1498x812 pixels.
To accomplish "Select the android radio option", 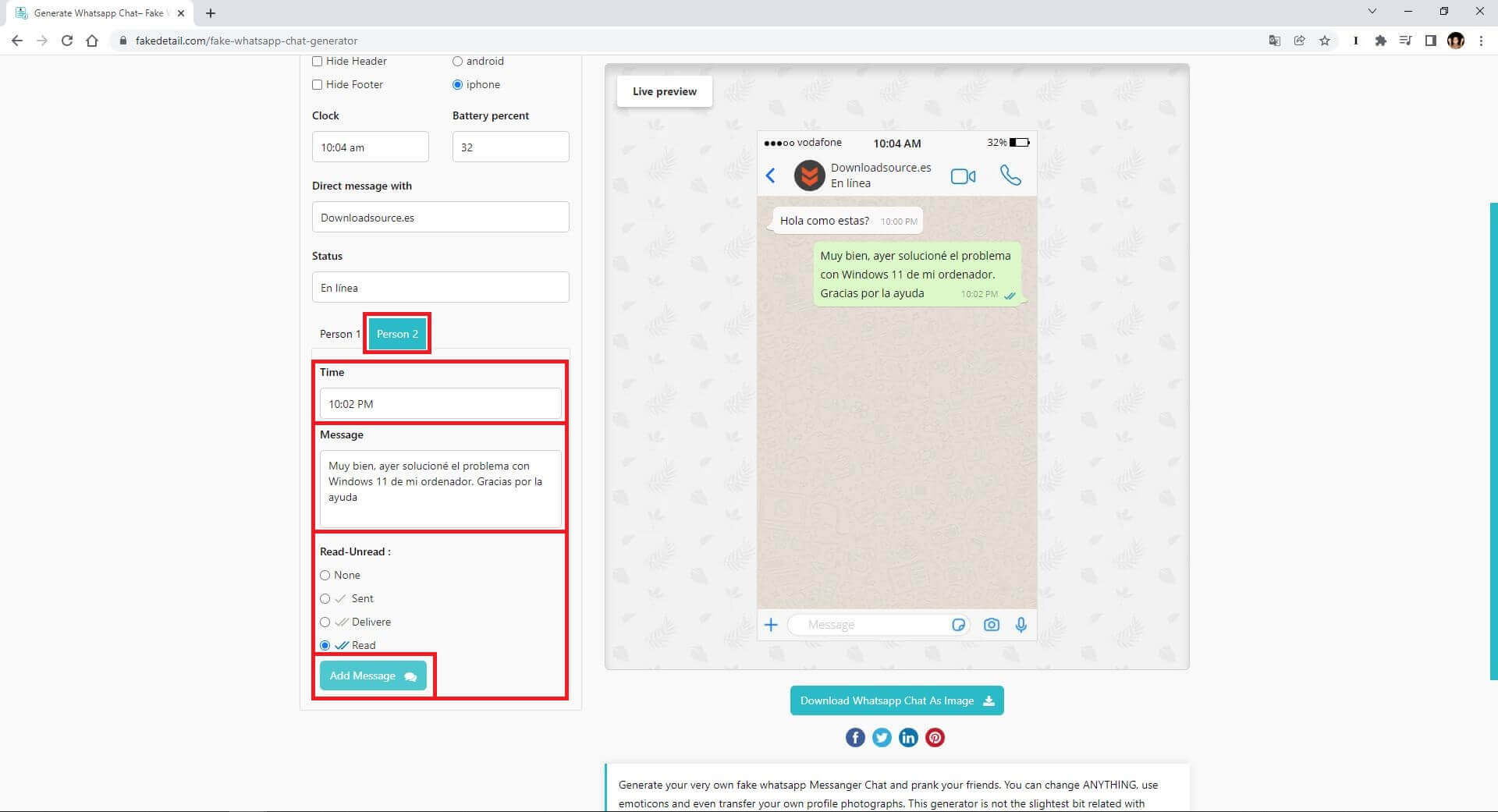I will [x=458, y=61].
